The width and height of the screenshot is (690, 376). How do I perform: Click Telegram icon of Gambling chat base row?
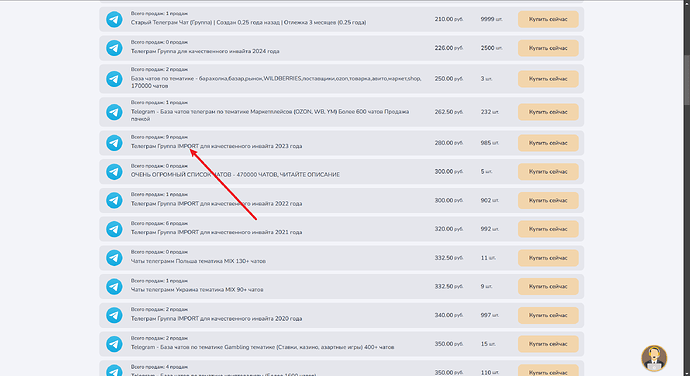click(x=114, y=344)
